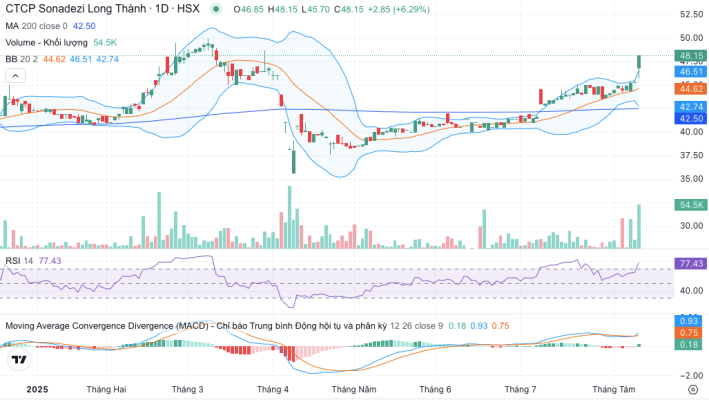The height and width of the screenshot is (400, 709).
Task: Click the green market status dot
Action: click(x=216, y=9)
